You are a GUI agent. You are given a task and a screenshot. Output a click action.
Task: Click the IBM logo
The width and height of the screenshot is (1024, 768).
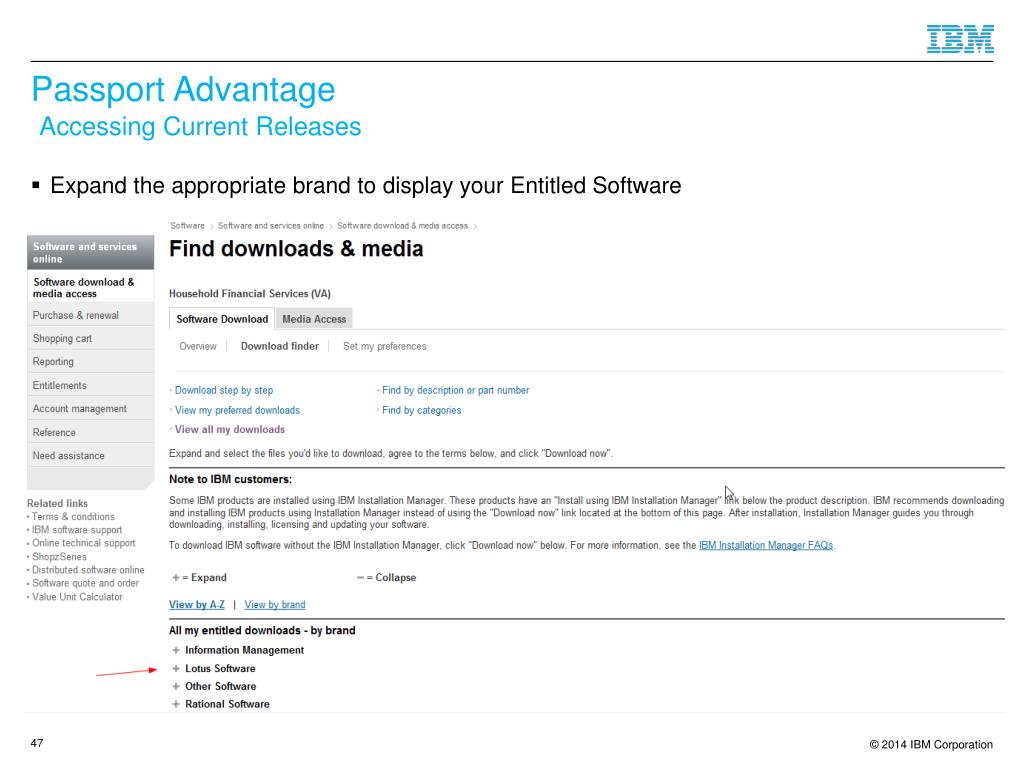point(960,39)
